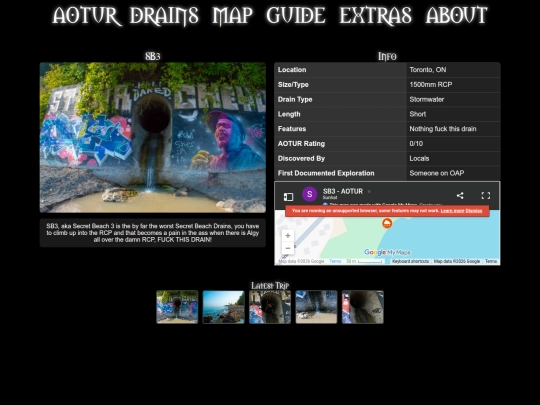The width and height of the screenshot is (540, 405).
Task: Open the Guide page
Action: 296,15
